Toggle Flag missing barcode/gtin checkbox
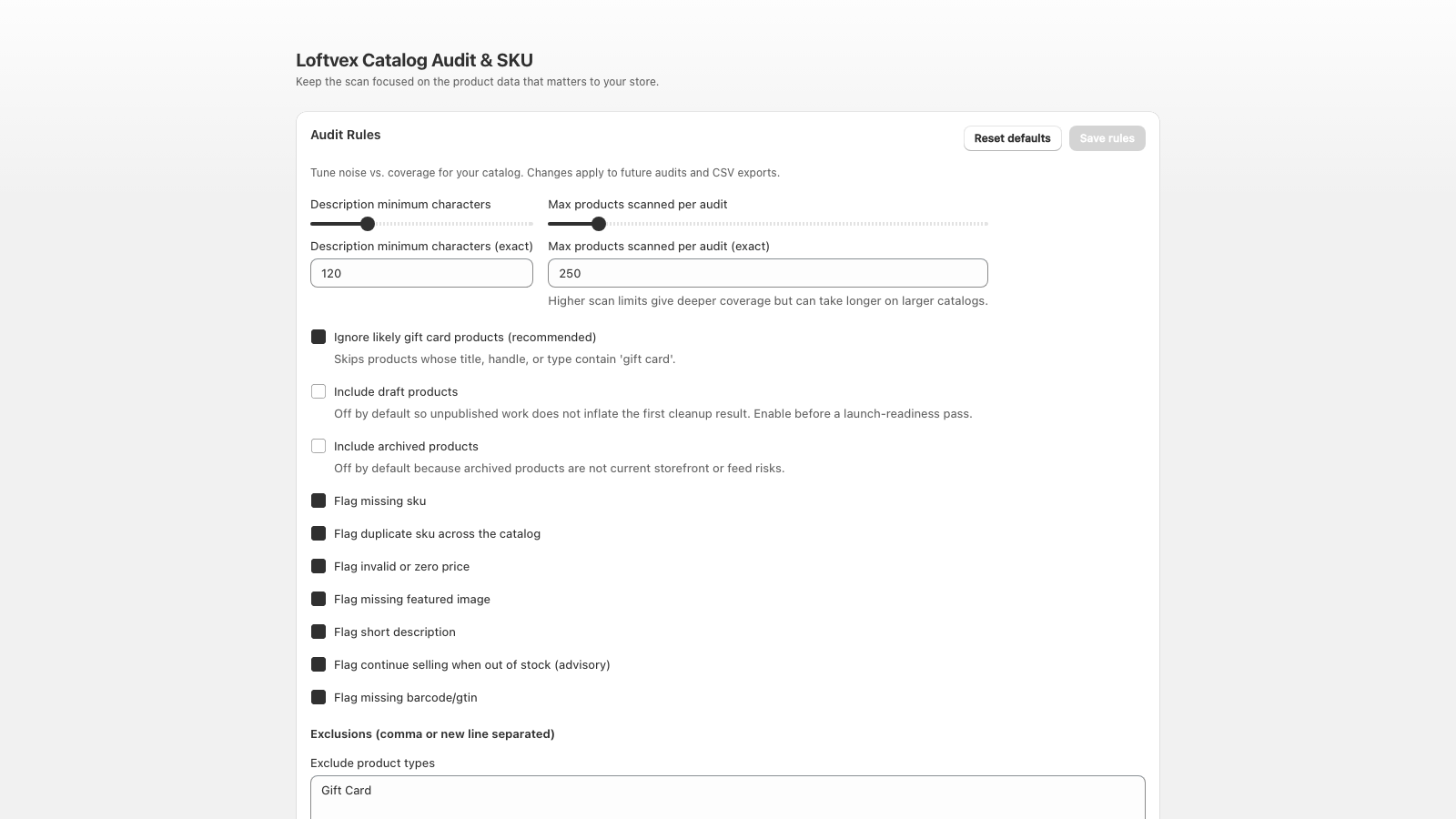 coord(318,697)
